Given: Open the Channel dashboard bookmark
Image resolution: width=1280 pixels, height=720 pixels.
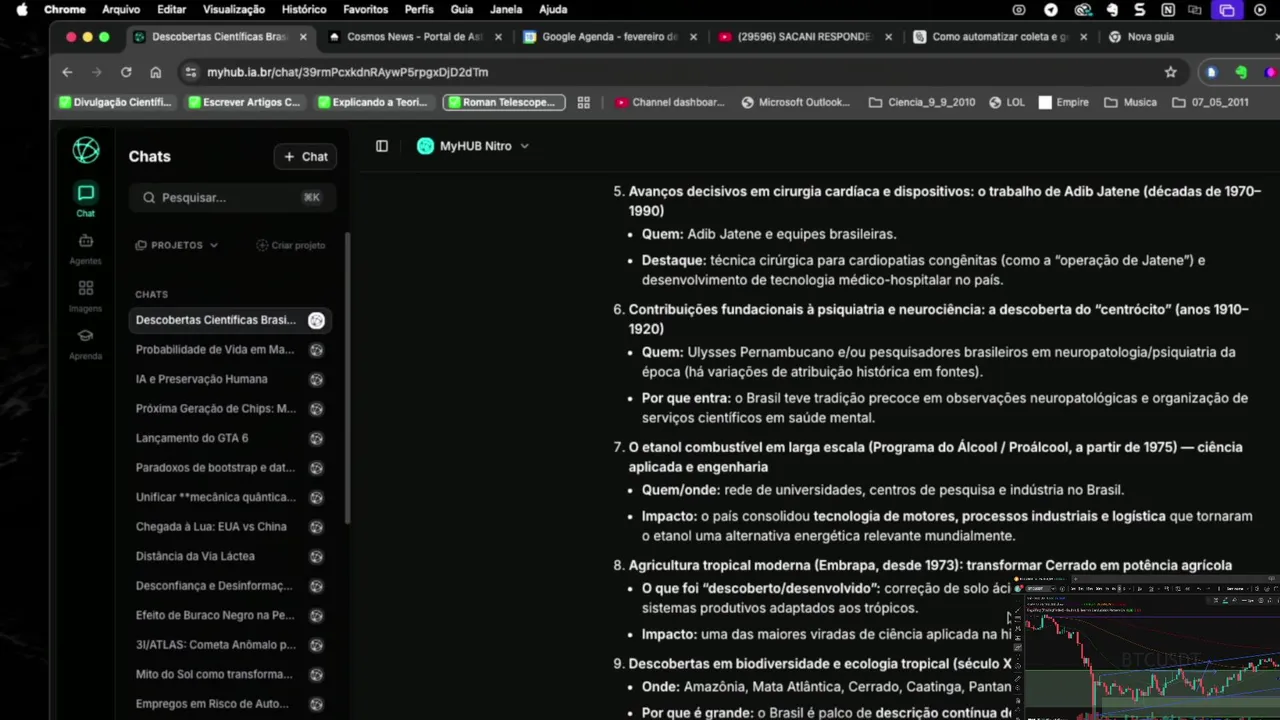Looking at the screenshot, I should coord(670,102).
